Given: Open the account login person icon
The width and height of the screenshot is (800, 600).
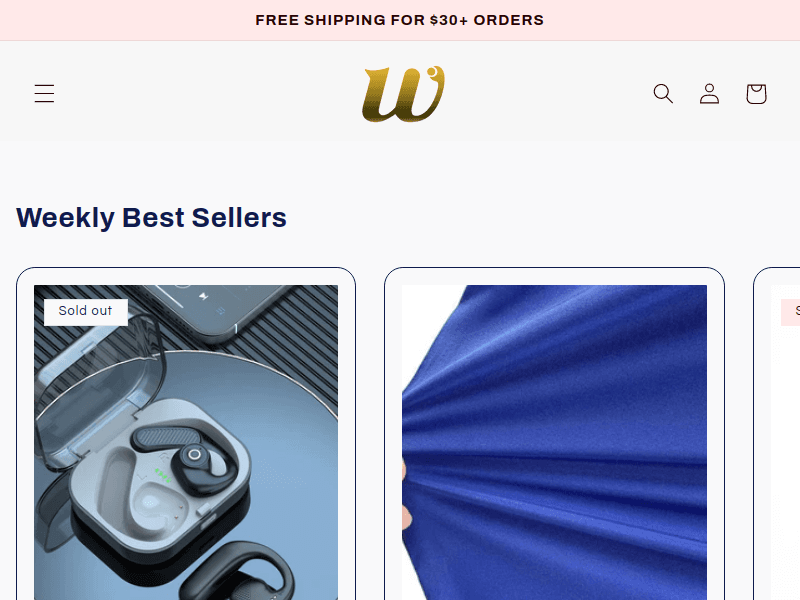Looking at the screenshot, I should (x=709, y=94).
